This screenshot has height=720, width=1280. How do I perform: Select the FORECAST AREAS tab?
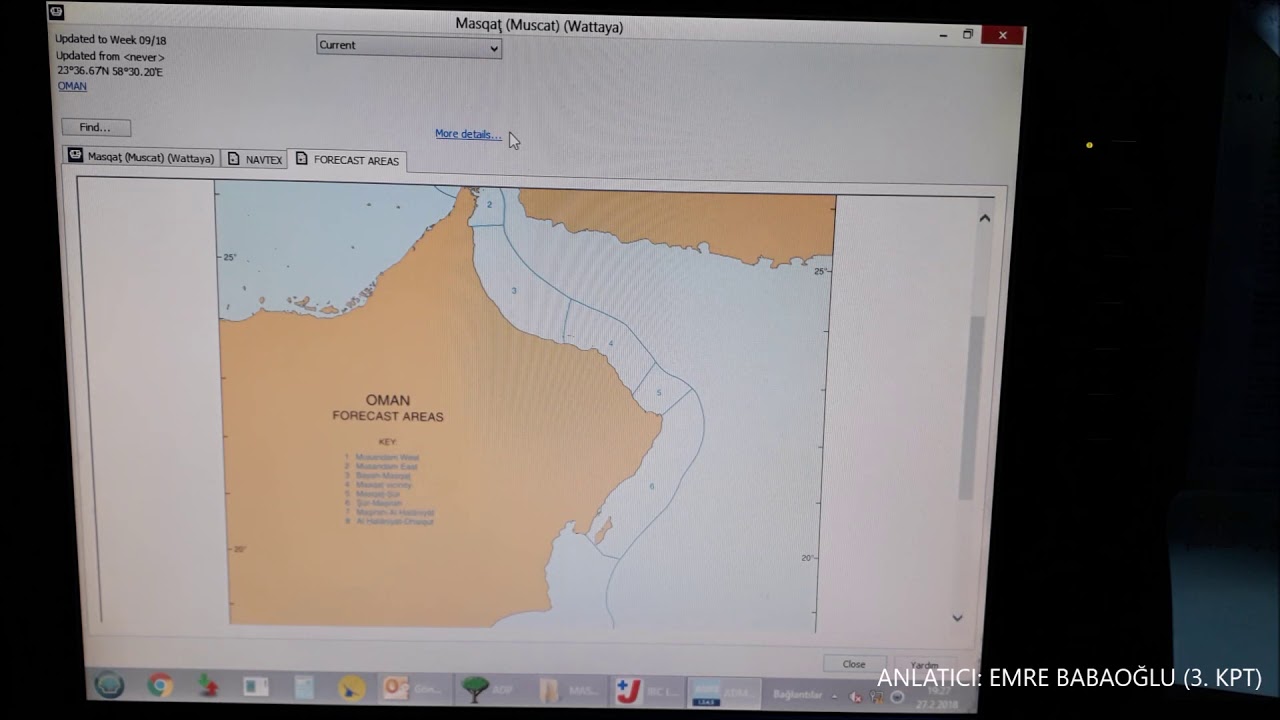(x=347, y=160)
